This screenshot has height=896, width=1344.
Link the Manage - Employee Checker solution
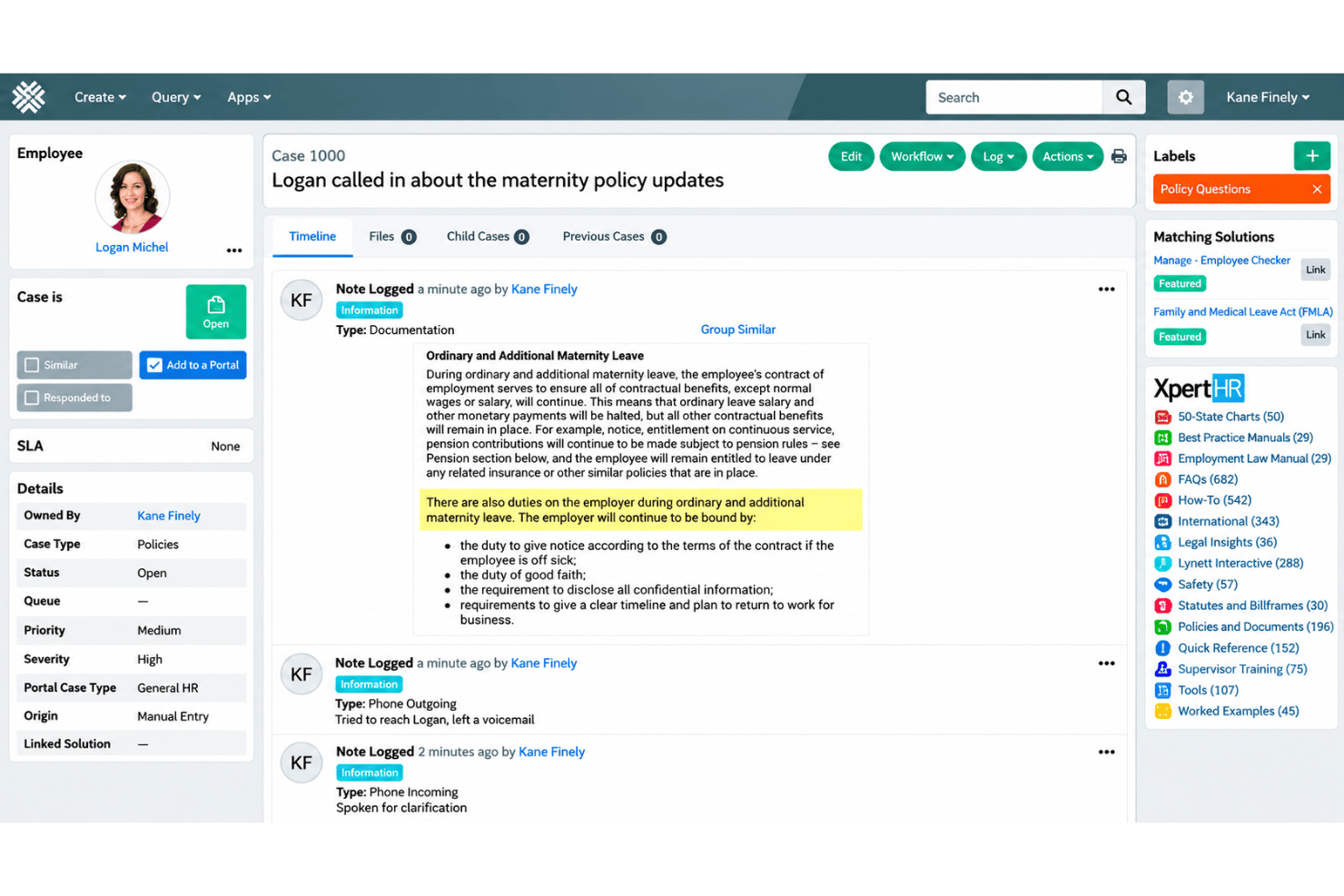(x=1315, y=270)
